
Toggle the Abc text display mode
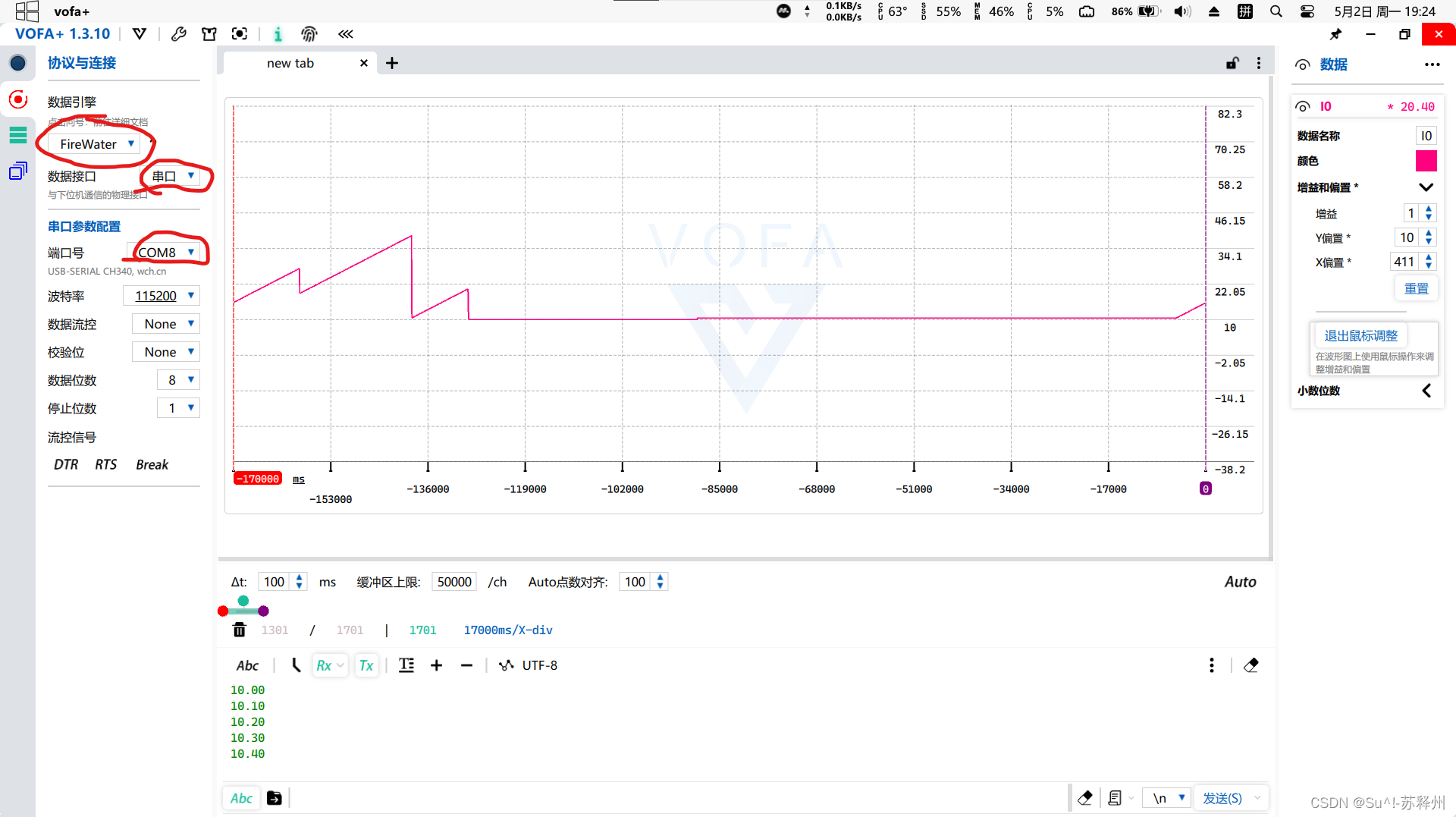pos(247,665)
